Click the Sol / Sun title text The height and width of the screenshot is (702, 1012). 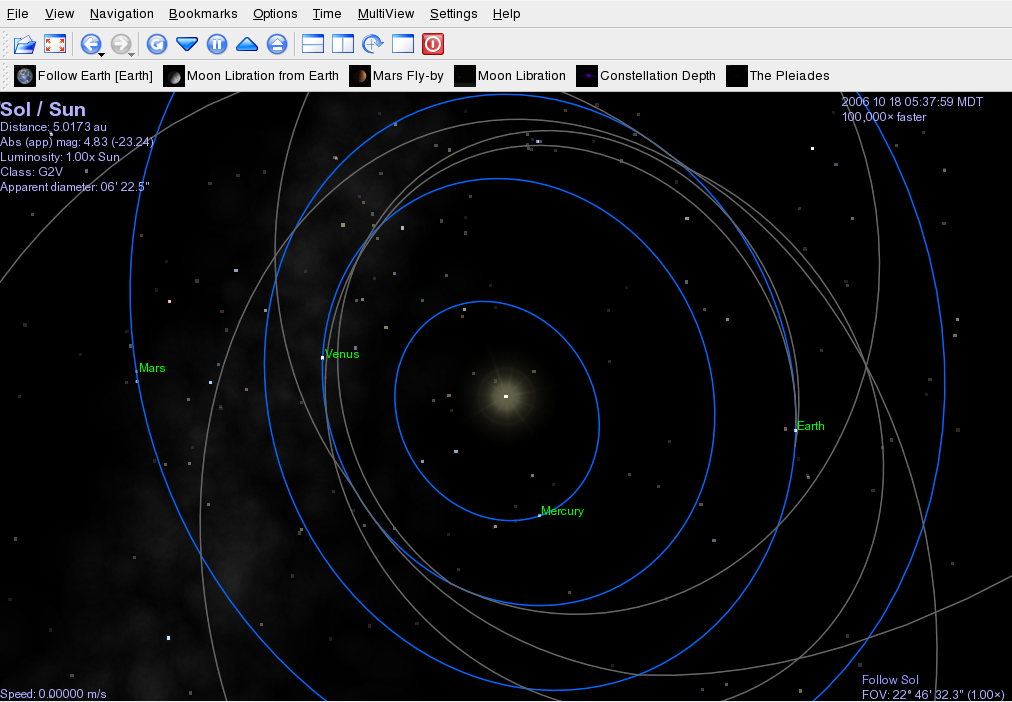[43, 109]
